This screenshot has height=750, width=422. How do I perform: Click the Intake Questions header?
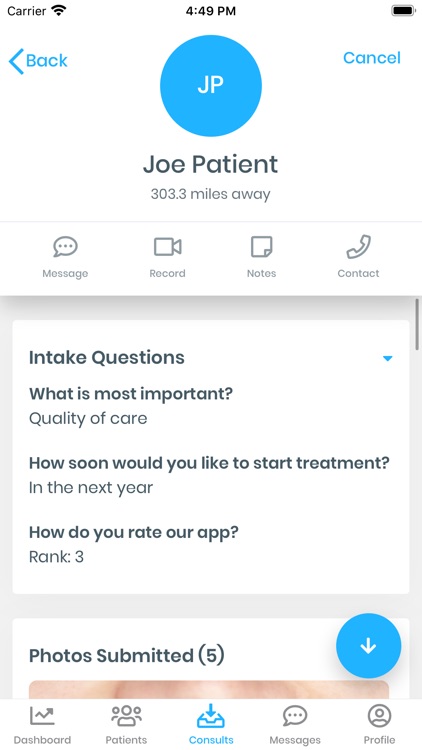pyautogui.click(x=107, y=358)
